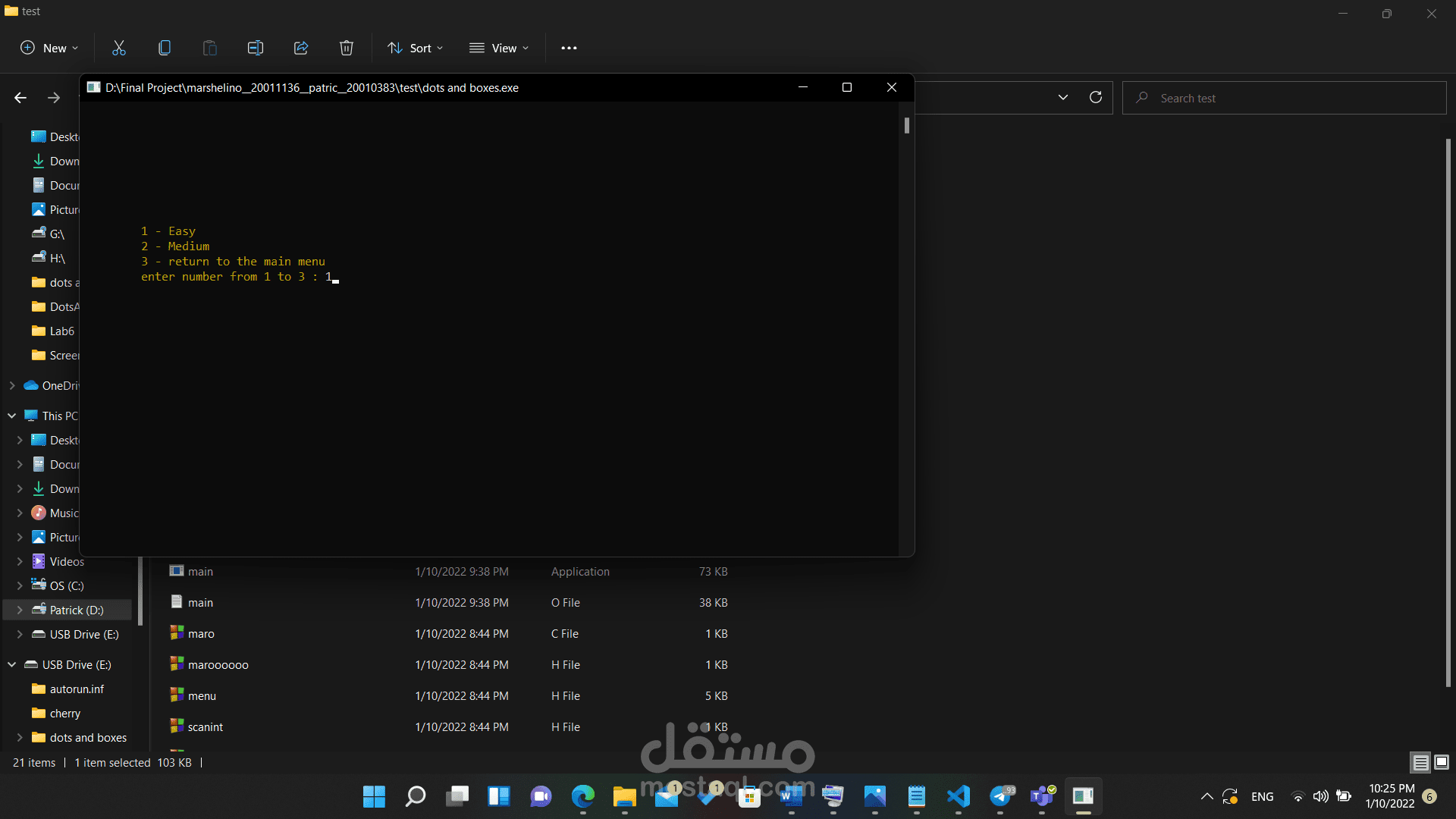The width and height of the screenshot is (1456, 819).
Task: Open the See more ellipsis menu
Action: [x=569, y=48]
